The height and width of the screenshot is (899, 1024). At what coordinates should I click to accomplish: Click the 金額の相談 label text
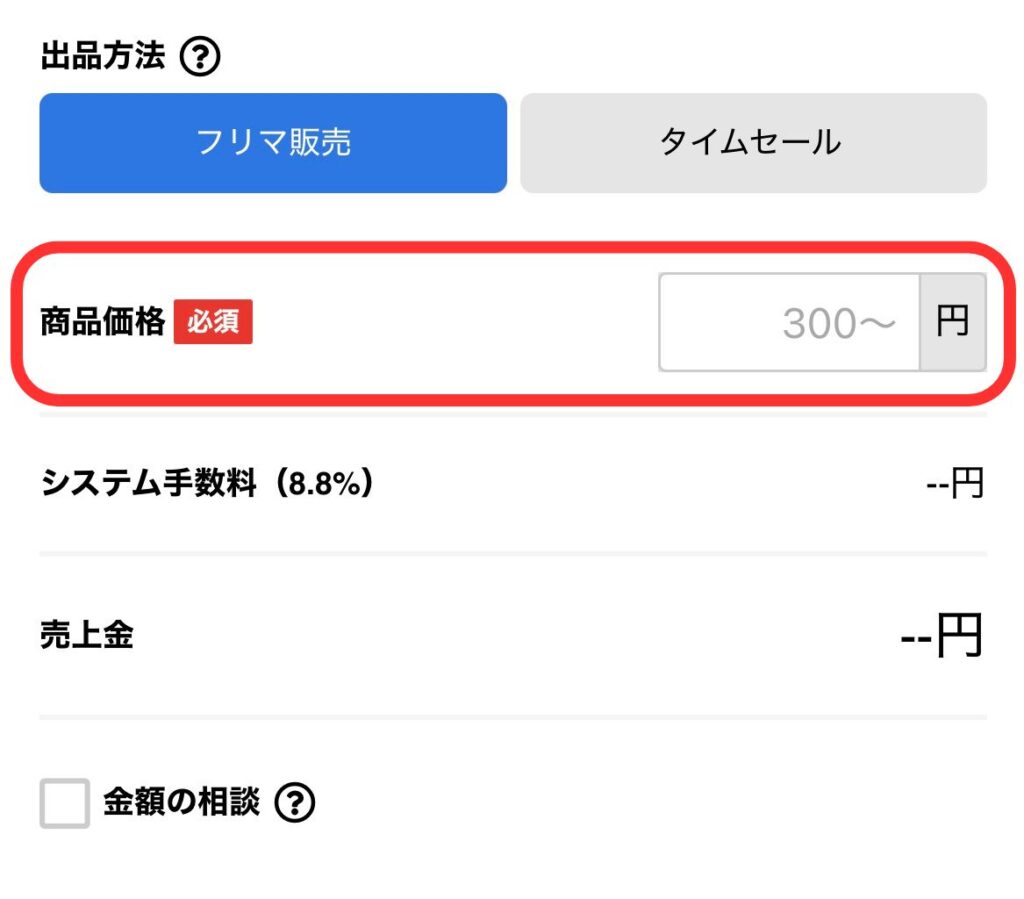pyautogui.click(x=181, y=802)
